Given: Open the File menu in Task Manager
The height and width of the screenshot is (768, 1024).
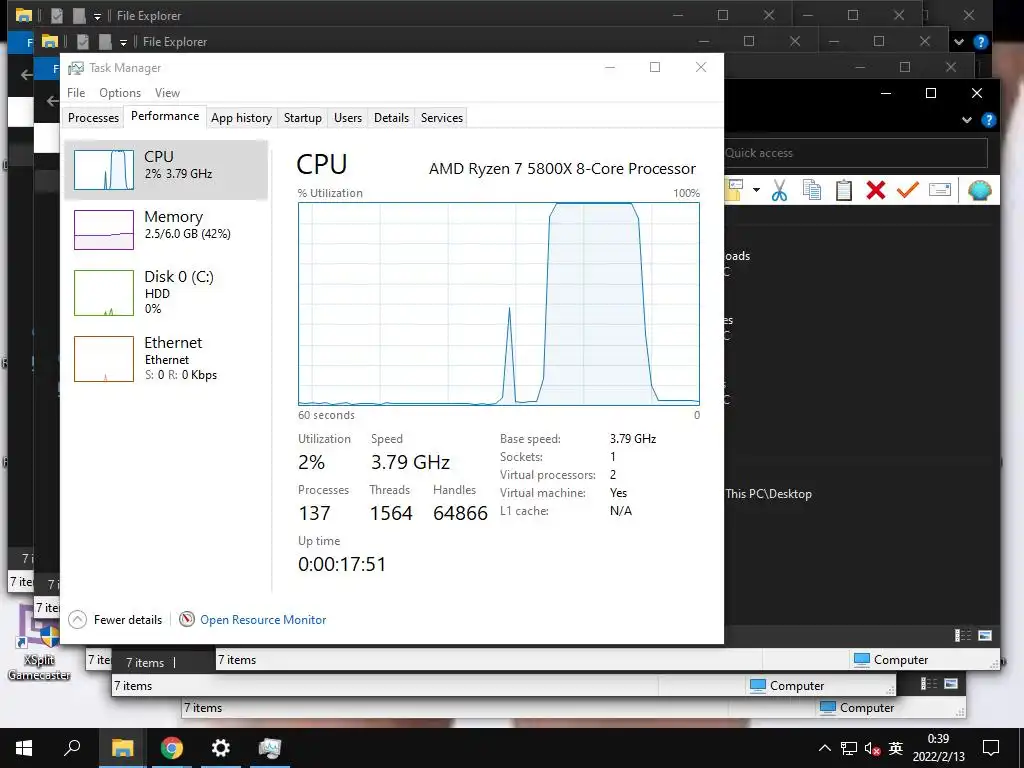Looking at the screenshot, I should coord(76,93).
